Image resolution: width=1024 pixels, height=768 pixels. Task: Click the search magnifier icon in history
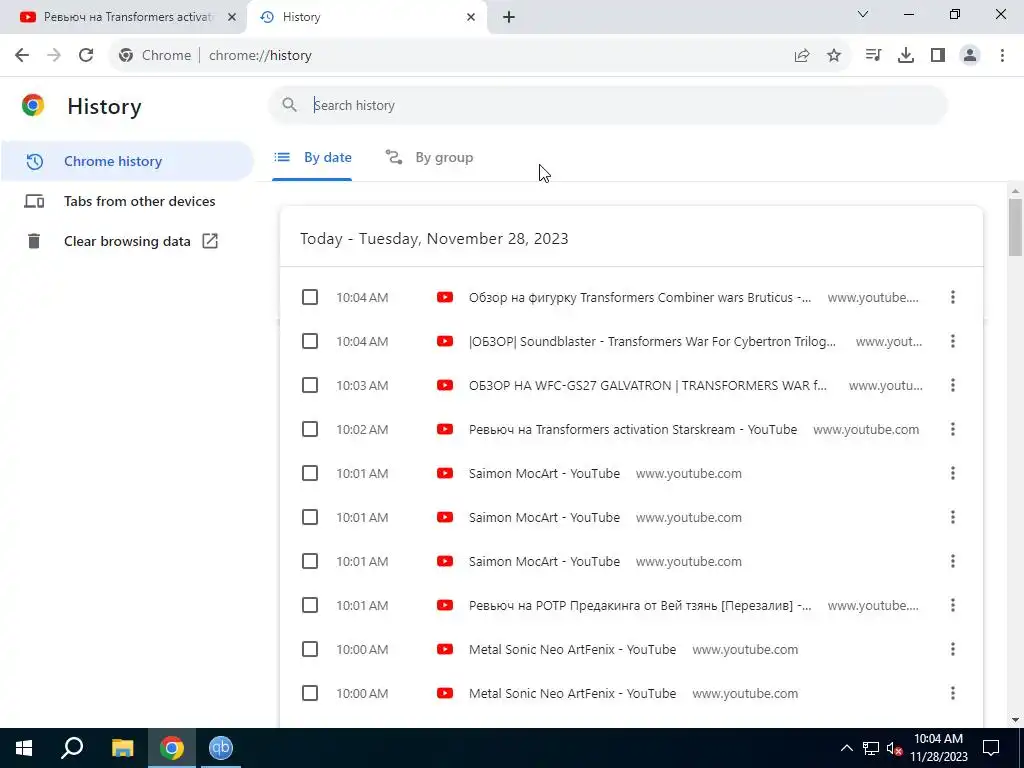(x=289, y=104)
